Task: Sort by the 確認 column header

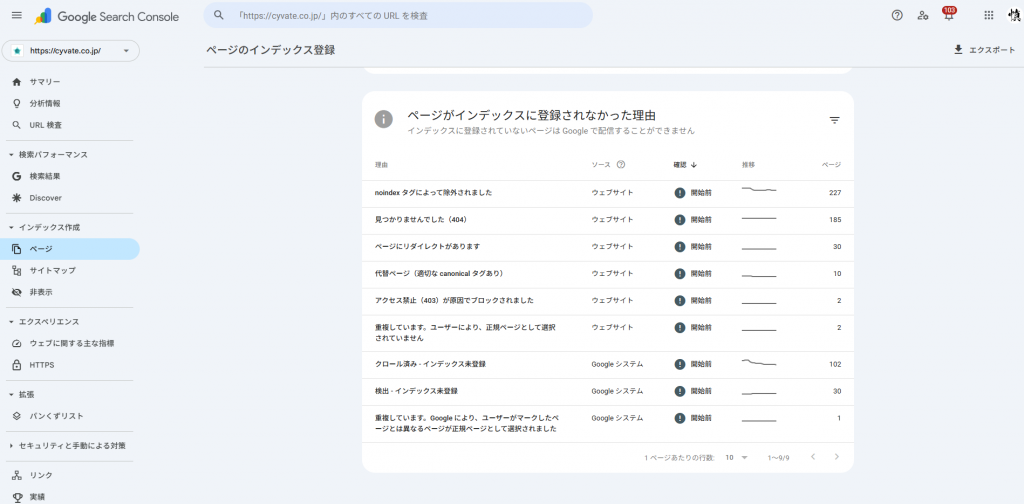Action: pos(685,165)
